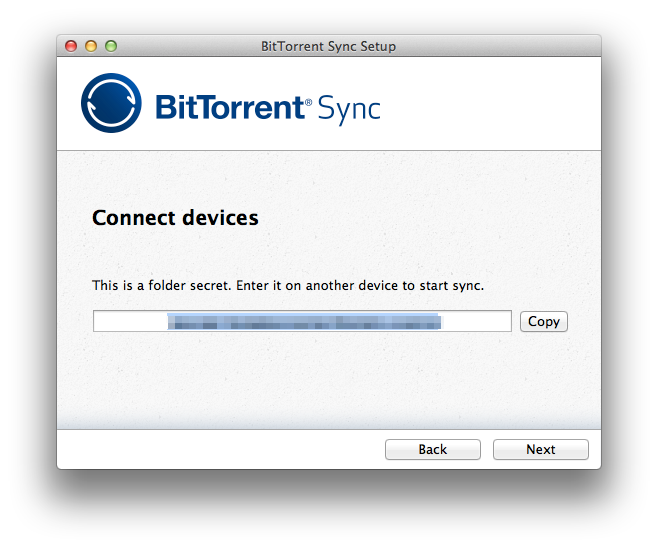The height and width of the screenshot is (548, 658).
Task: Zoom the window with the green button
Action: coord(111,46)
